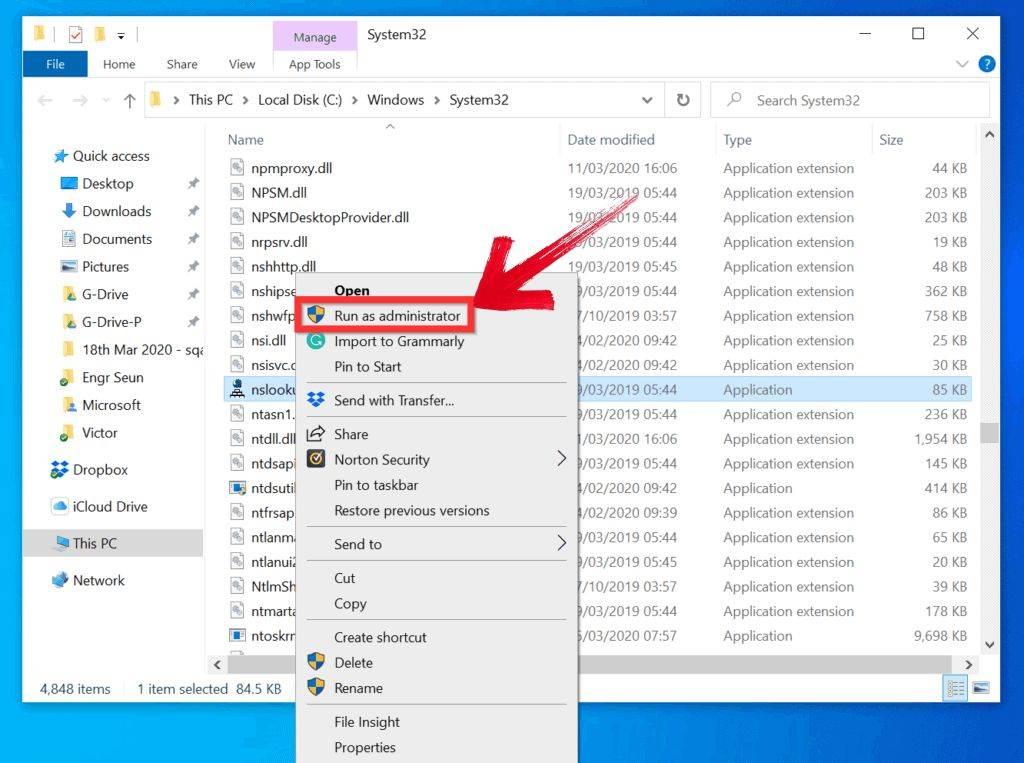Open the View ribbon tab
Image resolution: width=1024 pixels, height=763 pixels.
(x=242, y=64)
